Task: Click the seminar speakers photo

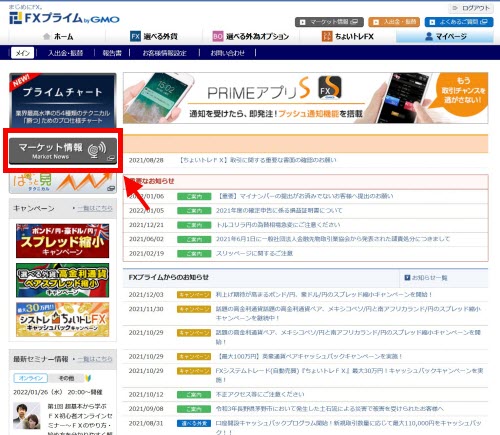Action: click(27, 416)
